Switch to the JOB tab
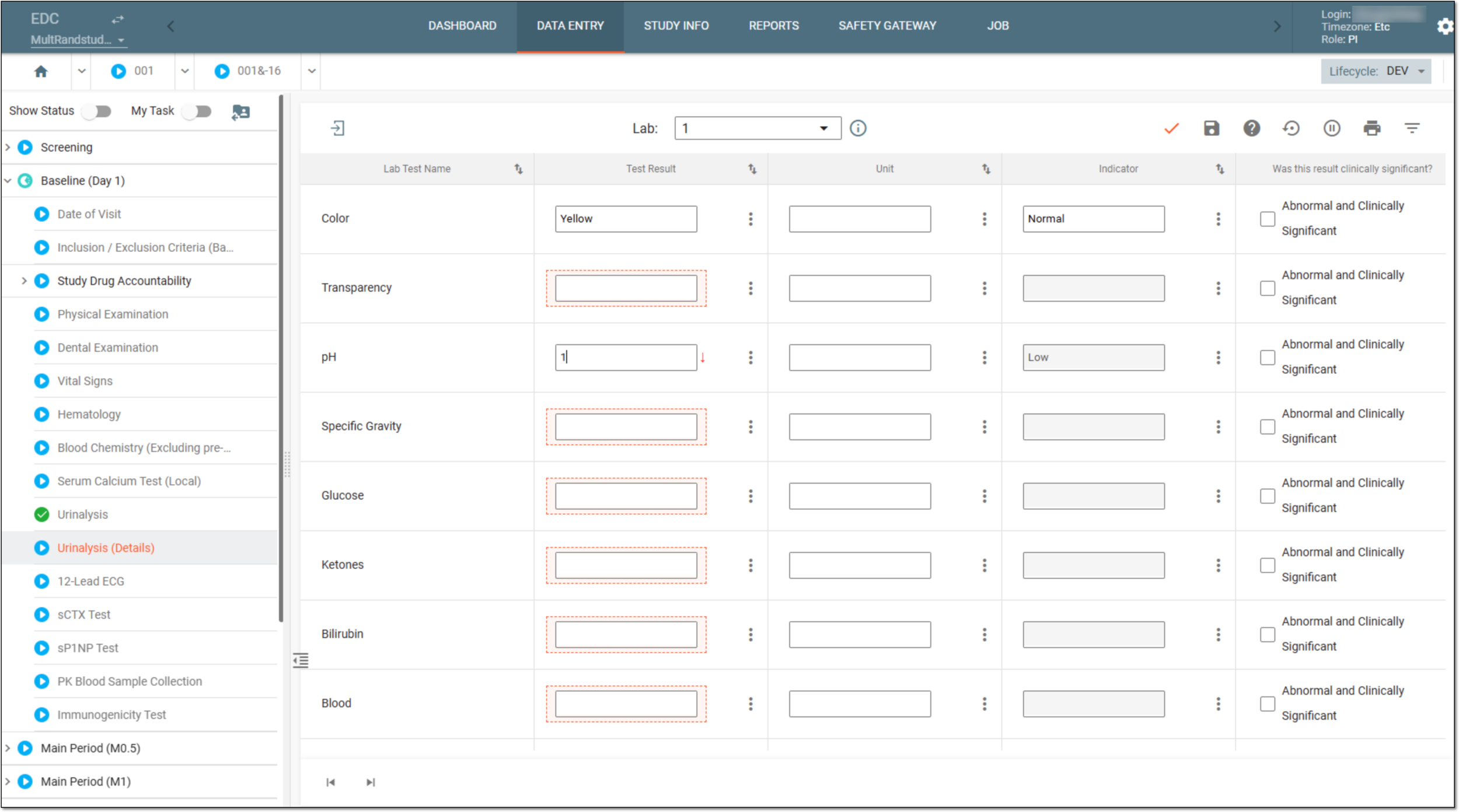Image resolution: width=1459 pixels, height=812 pixels. 997,26
